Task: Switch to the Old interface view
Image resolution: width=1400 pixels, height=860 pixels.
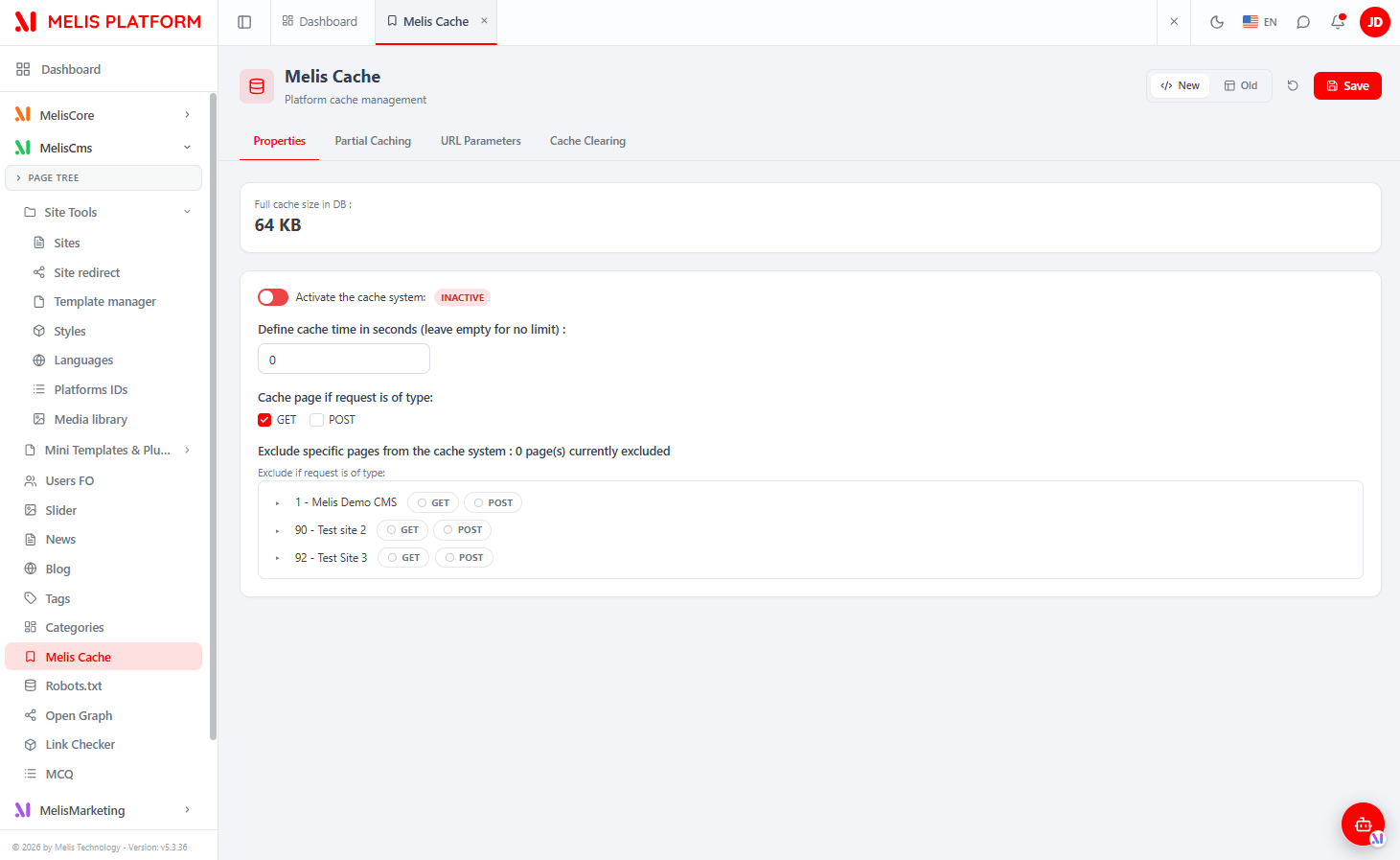Action: tap(1241, 85)
